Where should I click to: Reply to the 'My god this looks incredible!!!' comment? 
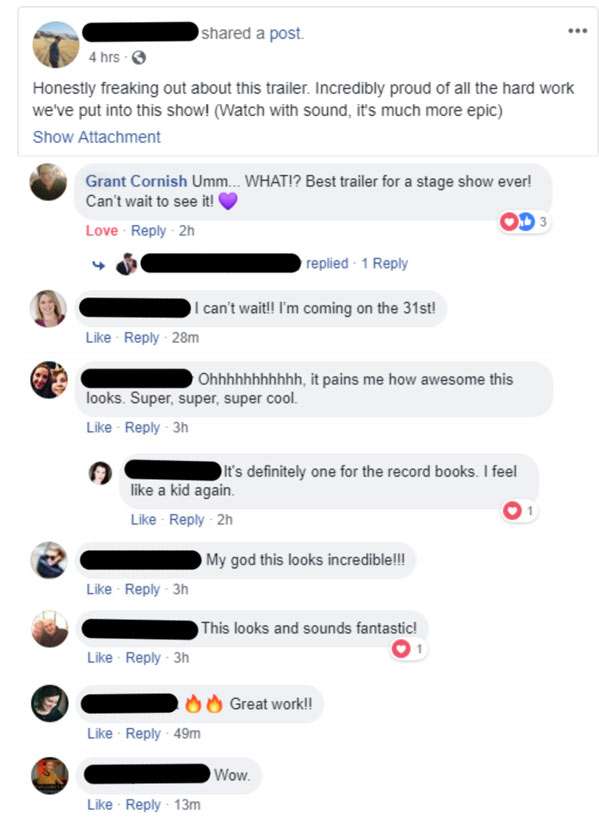click(x=142, y=590)
